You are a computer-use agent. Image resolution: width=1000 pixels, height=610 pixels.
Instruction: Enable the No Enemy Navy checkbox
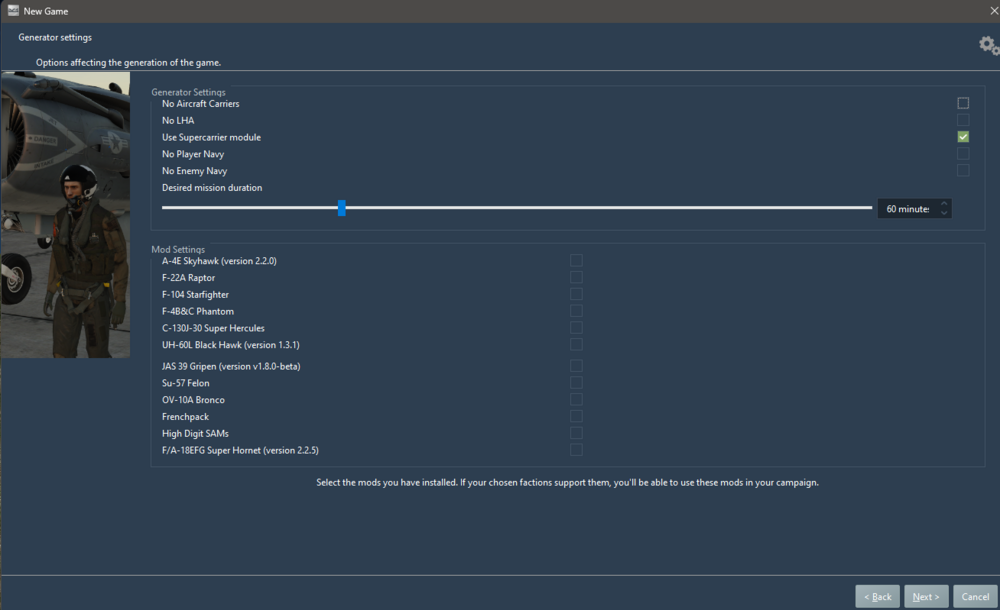pos(963,170)
